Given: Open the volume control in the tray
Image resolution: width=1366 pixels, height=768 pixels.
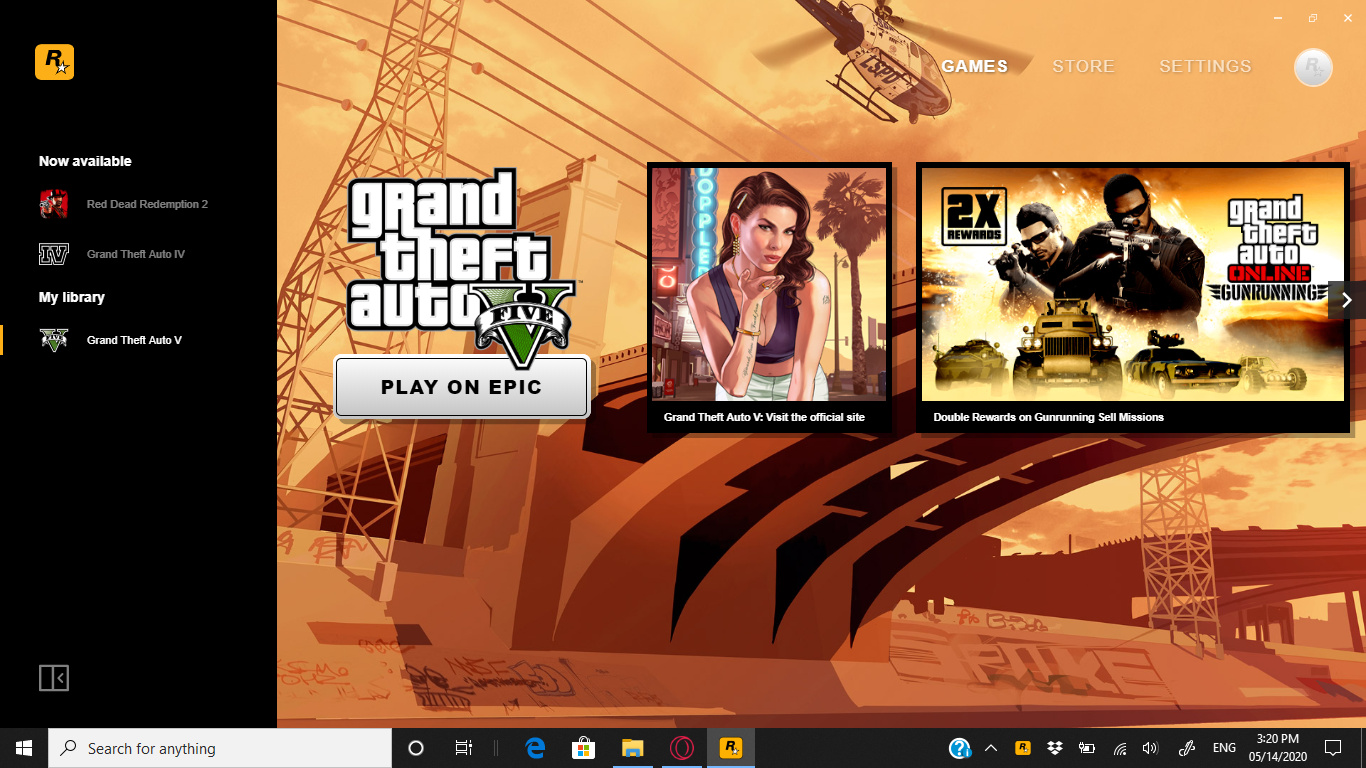Looking at the screenshot, I should pyautogui.click(x=1150, y=748).
